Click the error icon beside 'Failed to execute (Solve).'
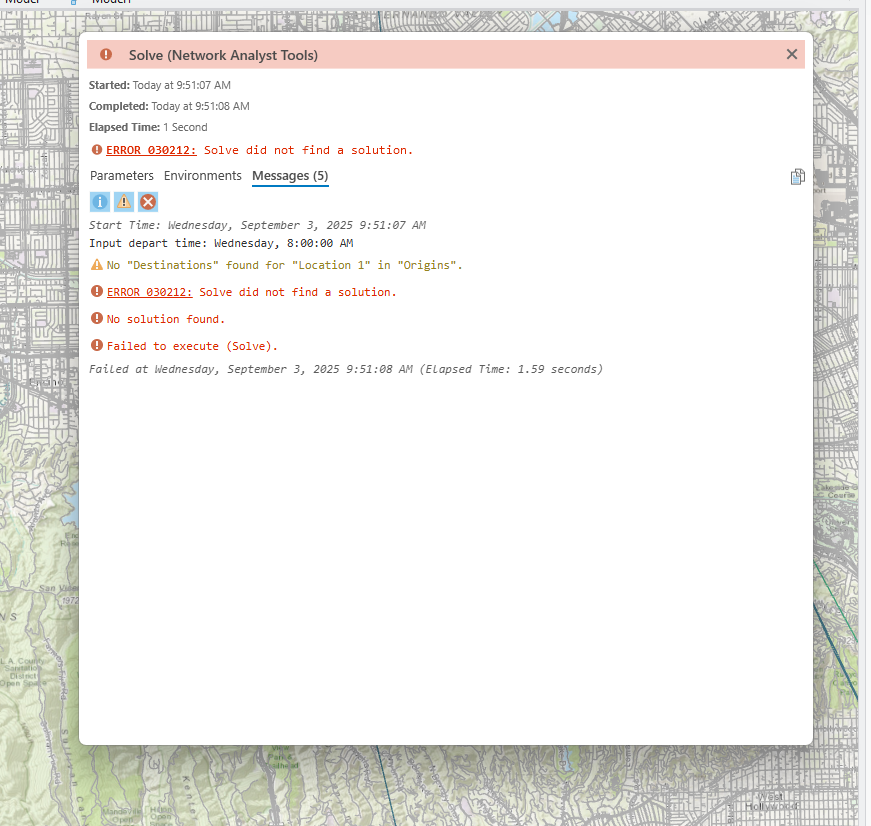Image resolution: width=871 pixels, height=826 pixels. coord(97,345)
